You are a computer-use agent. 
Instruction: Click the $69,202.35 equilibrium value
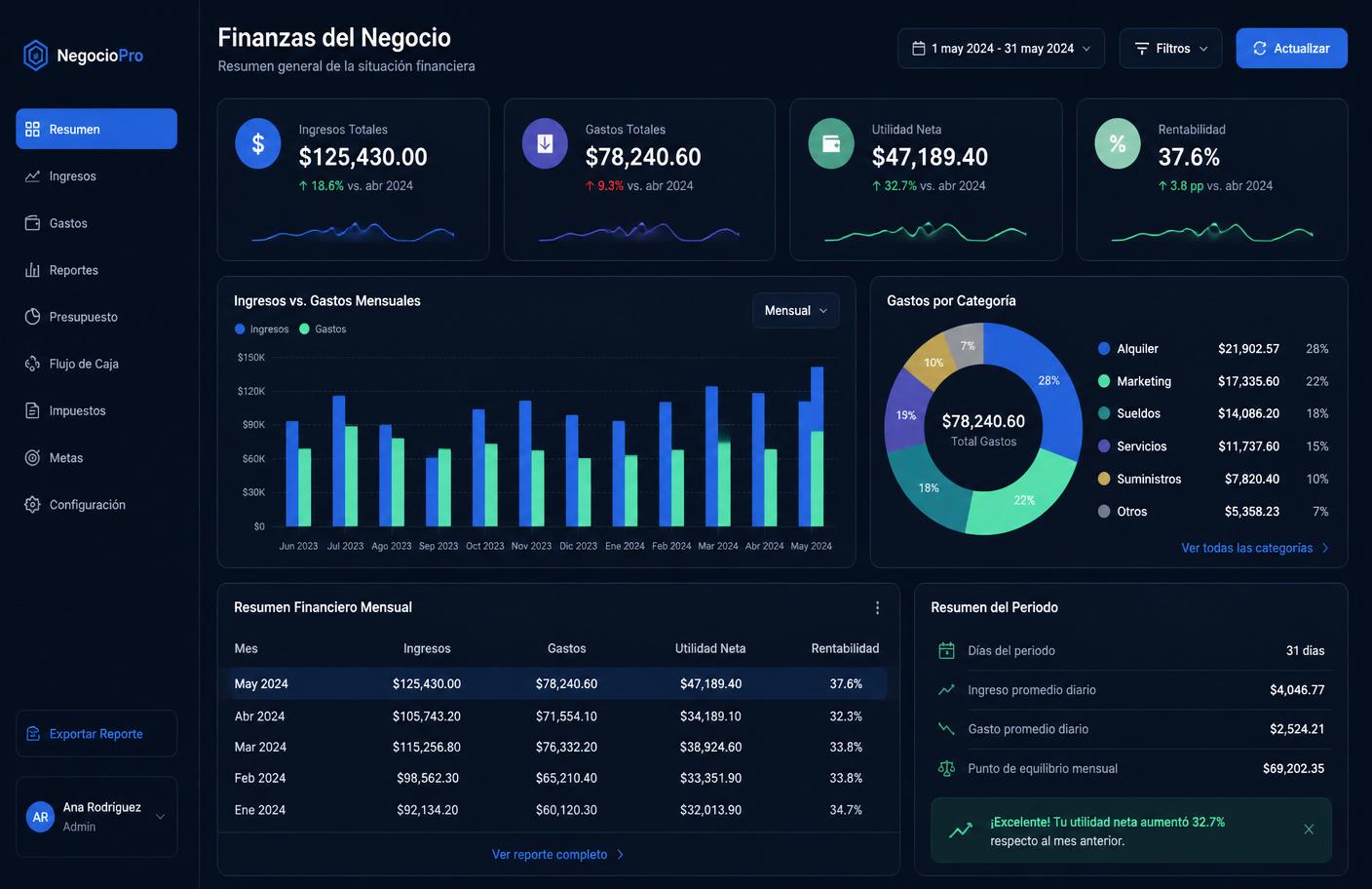point(1293,768)
